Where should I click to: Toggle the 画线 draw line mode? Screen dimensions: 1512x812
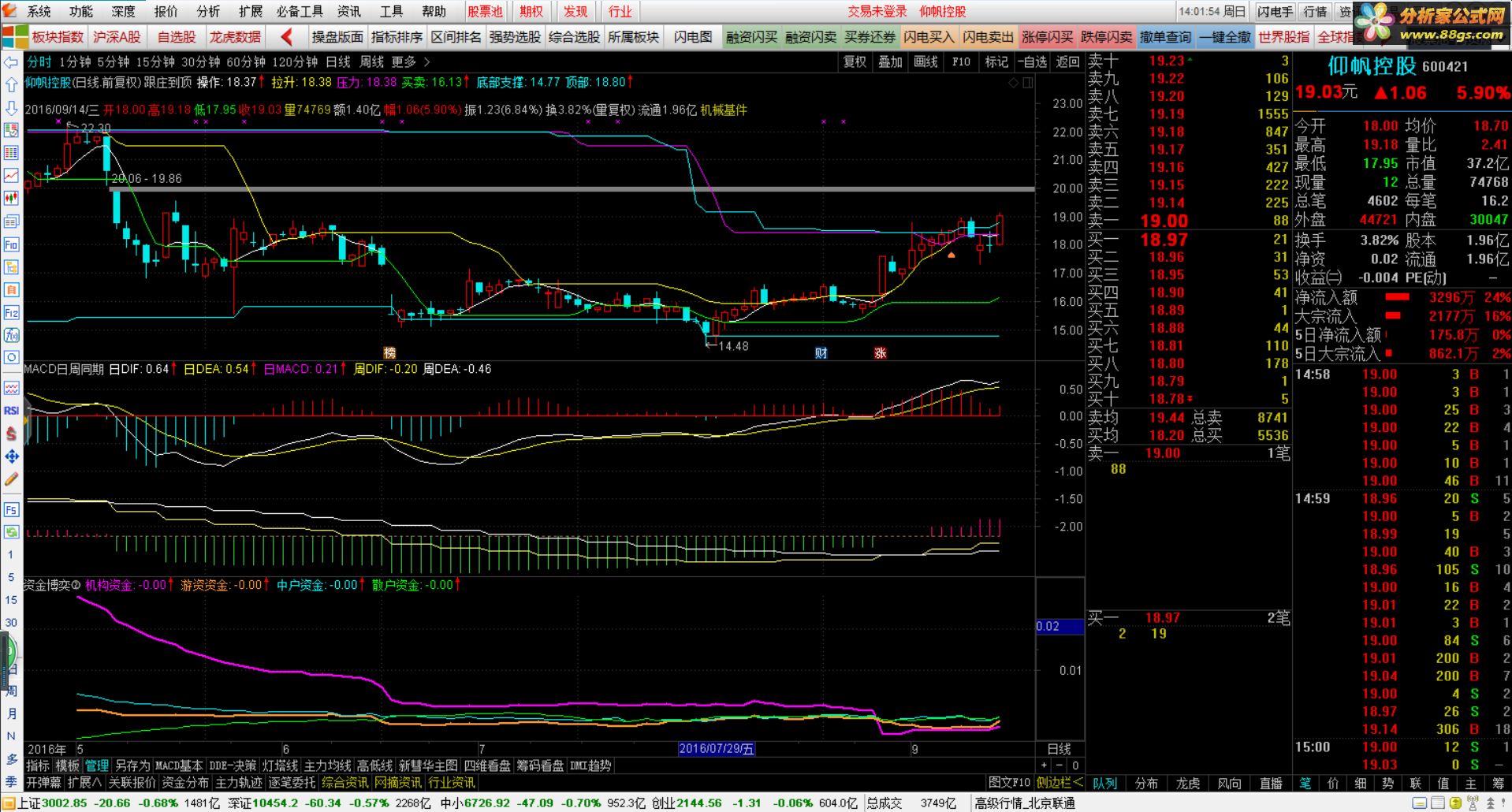(x=925, y=61)
